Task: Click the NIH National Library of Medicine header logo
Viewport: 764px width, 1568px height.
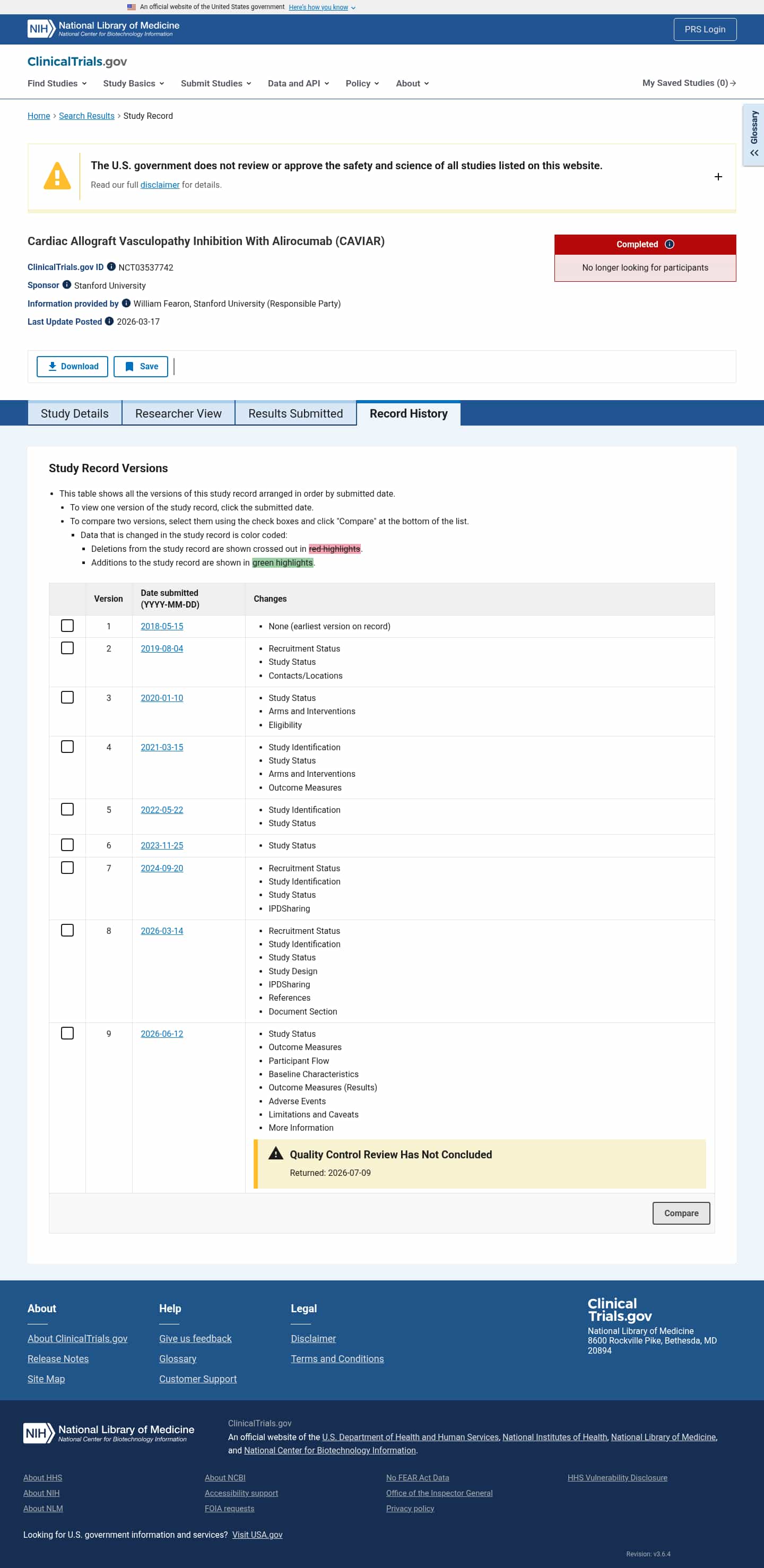Action: (x=103, y=29)
